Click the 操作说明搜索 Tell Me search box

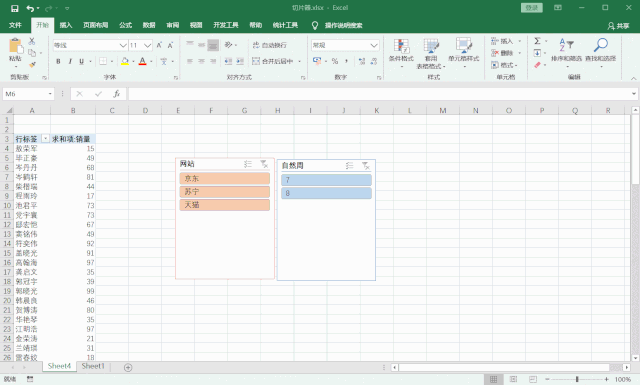(343, 25)
